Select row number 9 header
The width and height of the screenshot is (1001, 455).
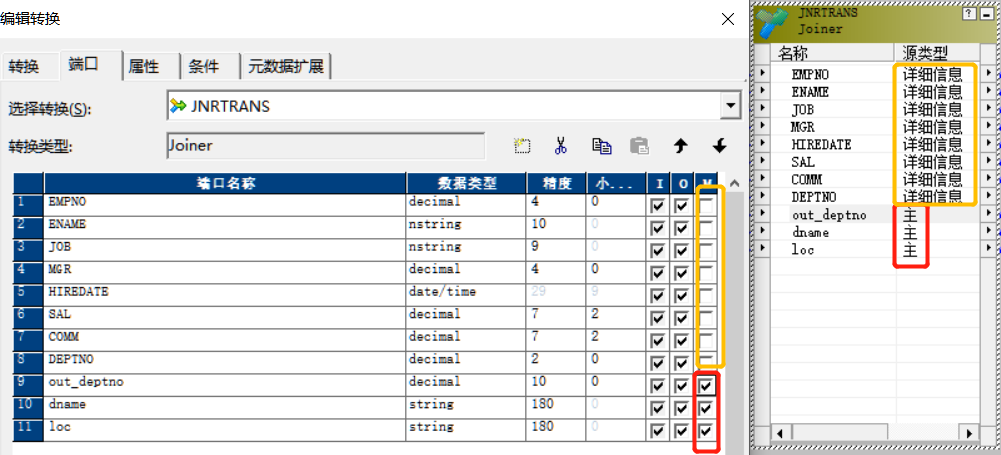[29, 385]
